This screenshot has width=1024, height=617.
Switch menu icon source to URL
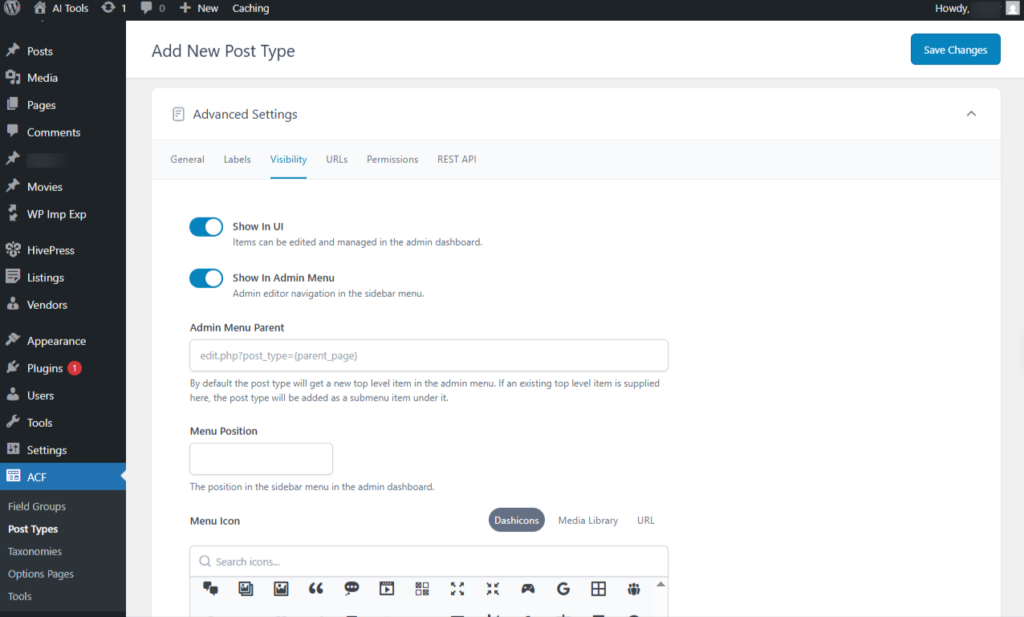[x=646, y=520]
